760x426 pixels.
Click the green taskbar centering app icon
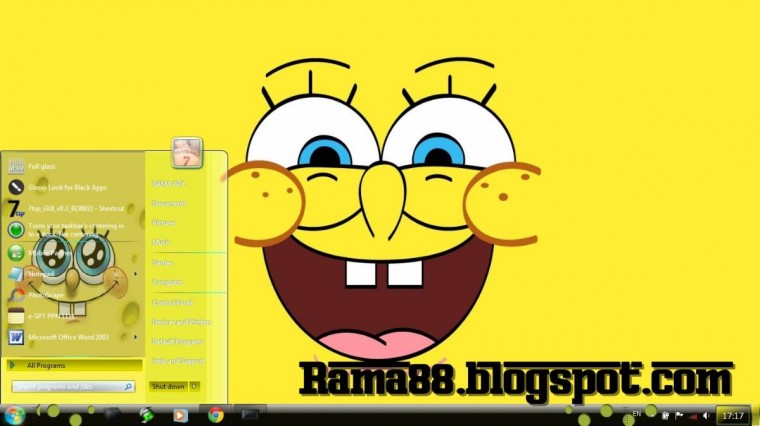(x=16, y=230)
